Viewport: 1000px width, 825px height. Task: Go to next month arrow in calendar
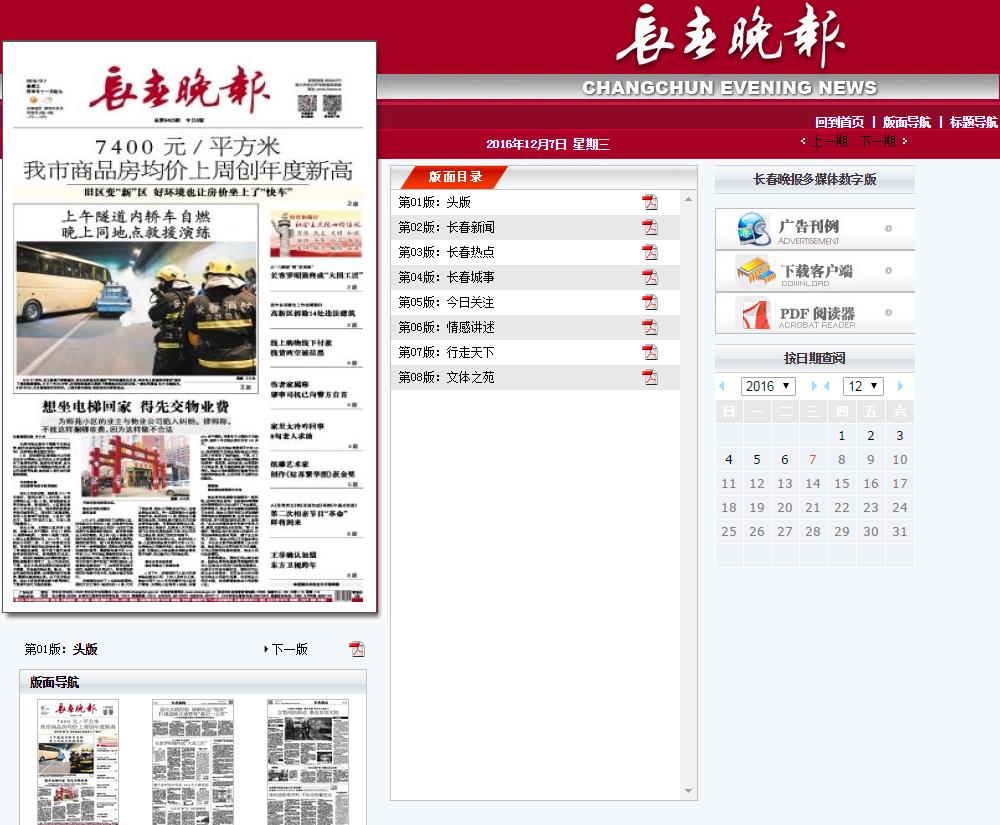900,386
